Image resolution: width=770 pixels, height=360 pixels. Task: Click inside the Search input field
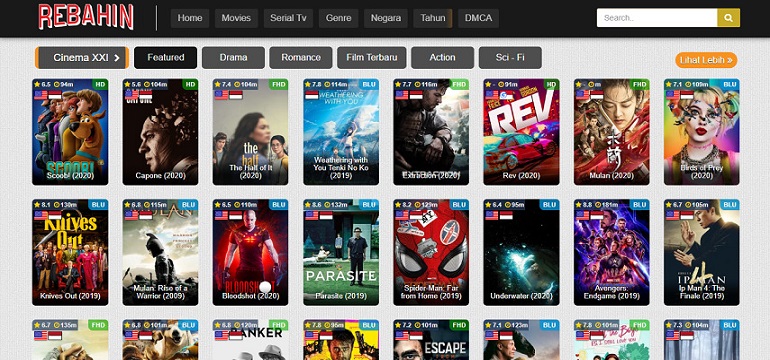pos(657,18)
